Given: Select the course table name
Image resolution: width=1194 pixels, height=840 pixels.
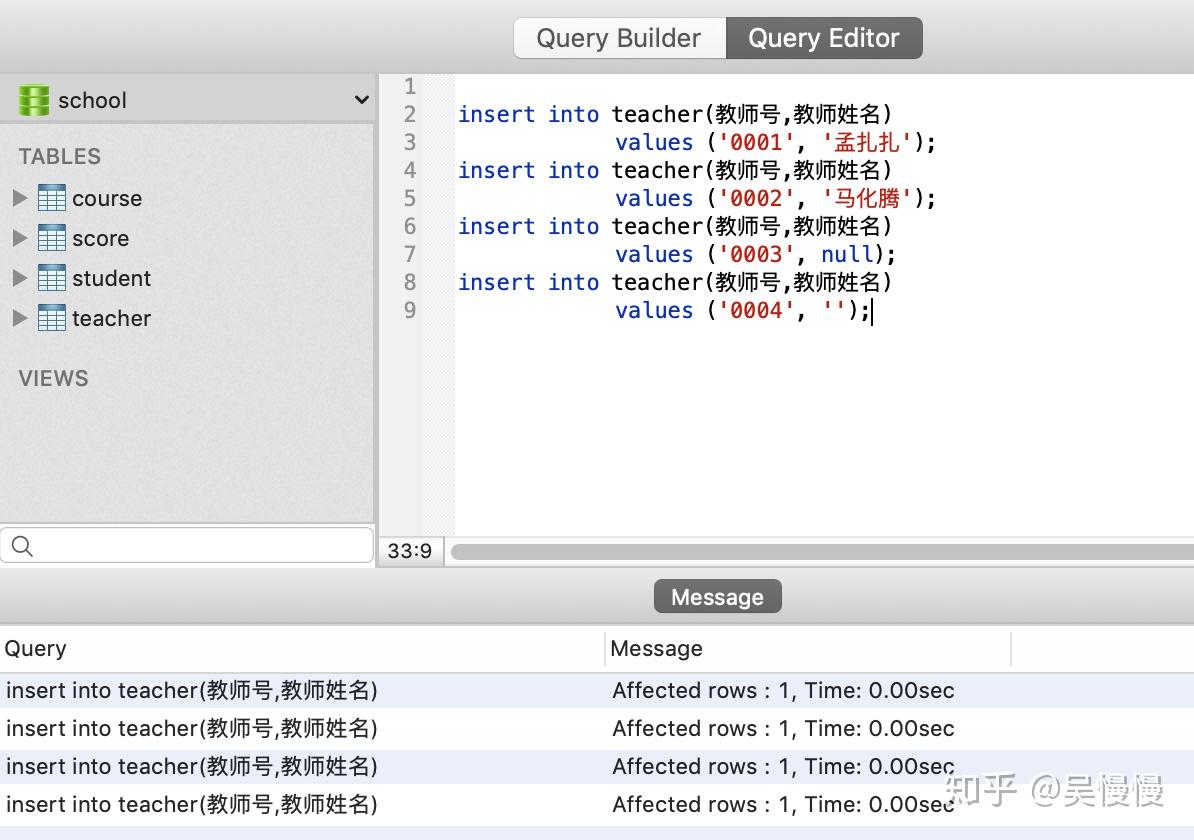Looking at the screenshot, I should coord(107,198).
